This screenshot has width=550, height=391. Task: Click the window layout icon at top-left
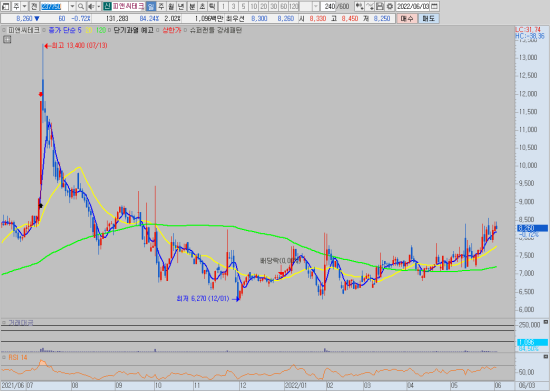pyautogui.click(x=5, y=6)
